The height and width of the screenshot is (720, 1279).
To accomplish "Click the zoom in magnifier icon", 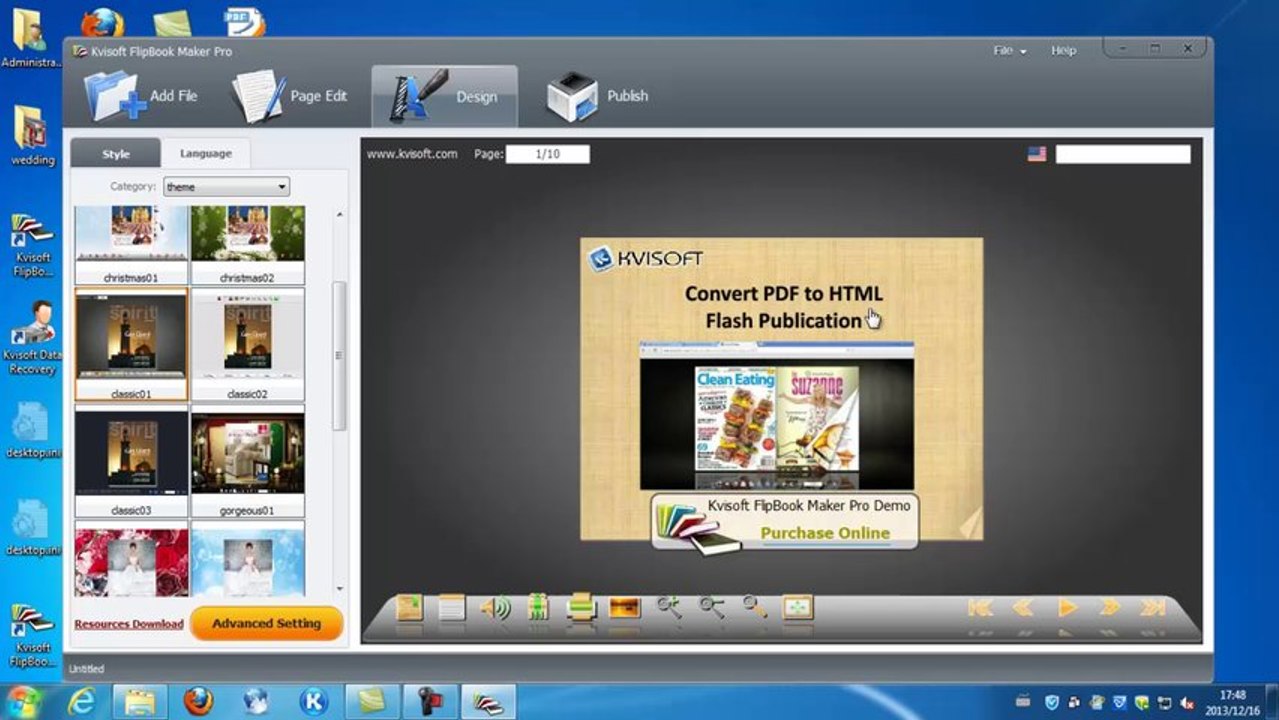I will [669, 607].
